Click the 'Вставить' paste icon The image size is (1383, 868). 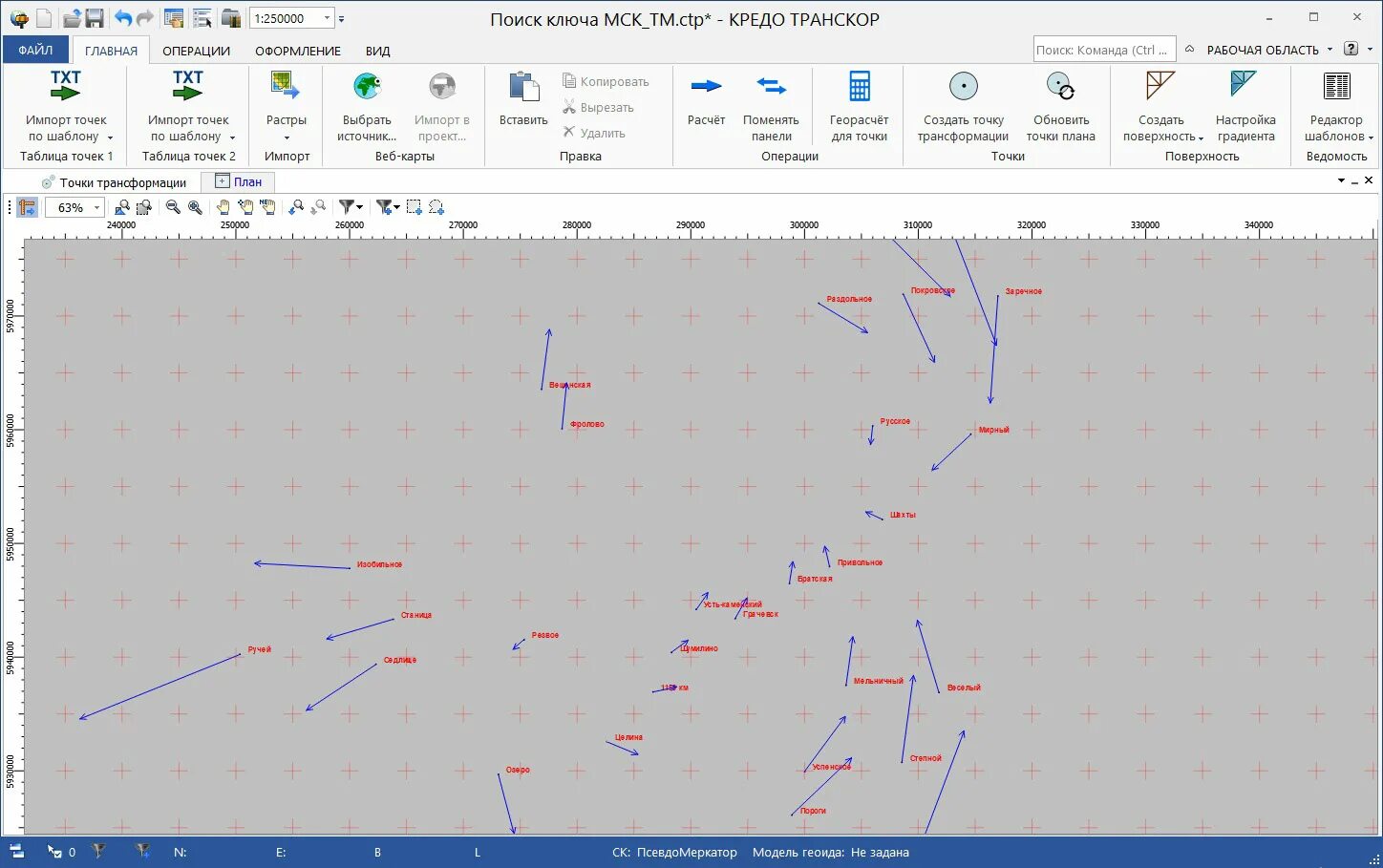click(523, 86)
